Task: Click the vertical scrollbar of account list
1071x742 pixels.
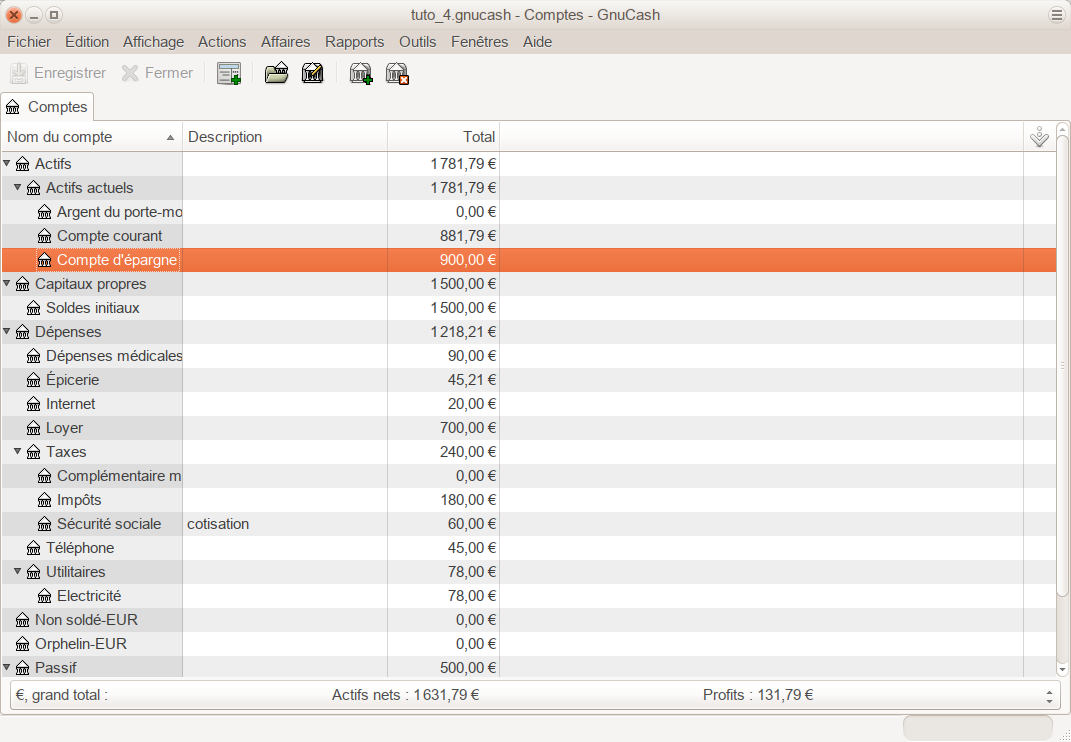Action: pos(1063,400)
